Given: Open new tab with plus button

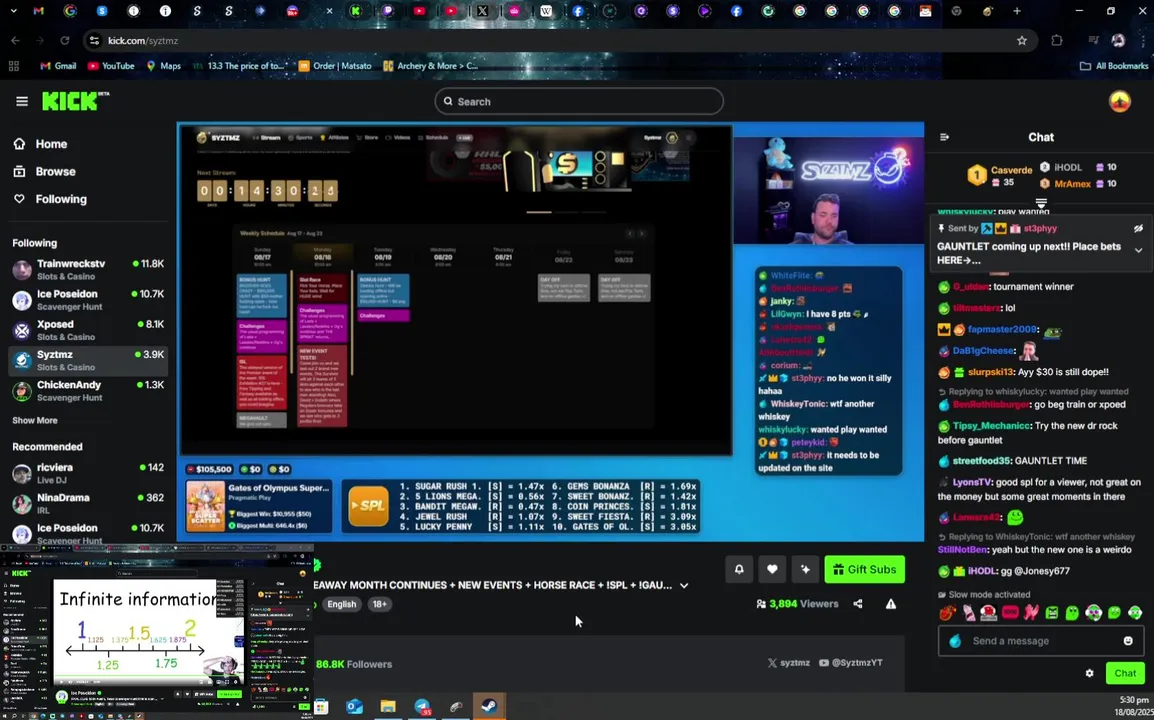Looking at the screenshot, I should pyautogui.click(x=1017, y=11).
